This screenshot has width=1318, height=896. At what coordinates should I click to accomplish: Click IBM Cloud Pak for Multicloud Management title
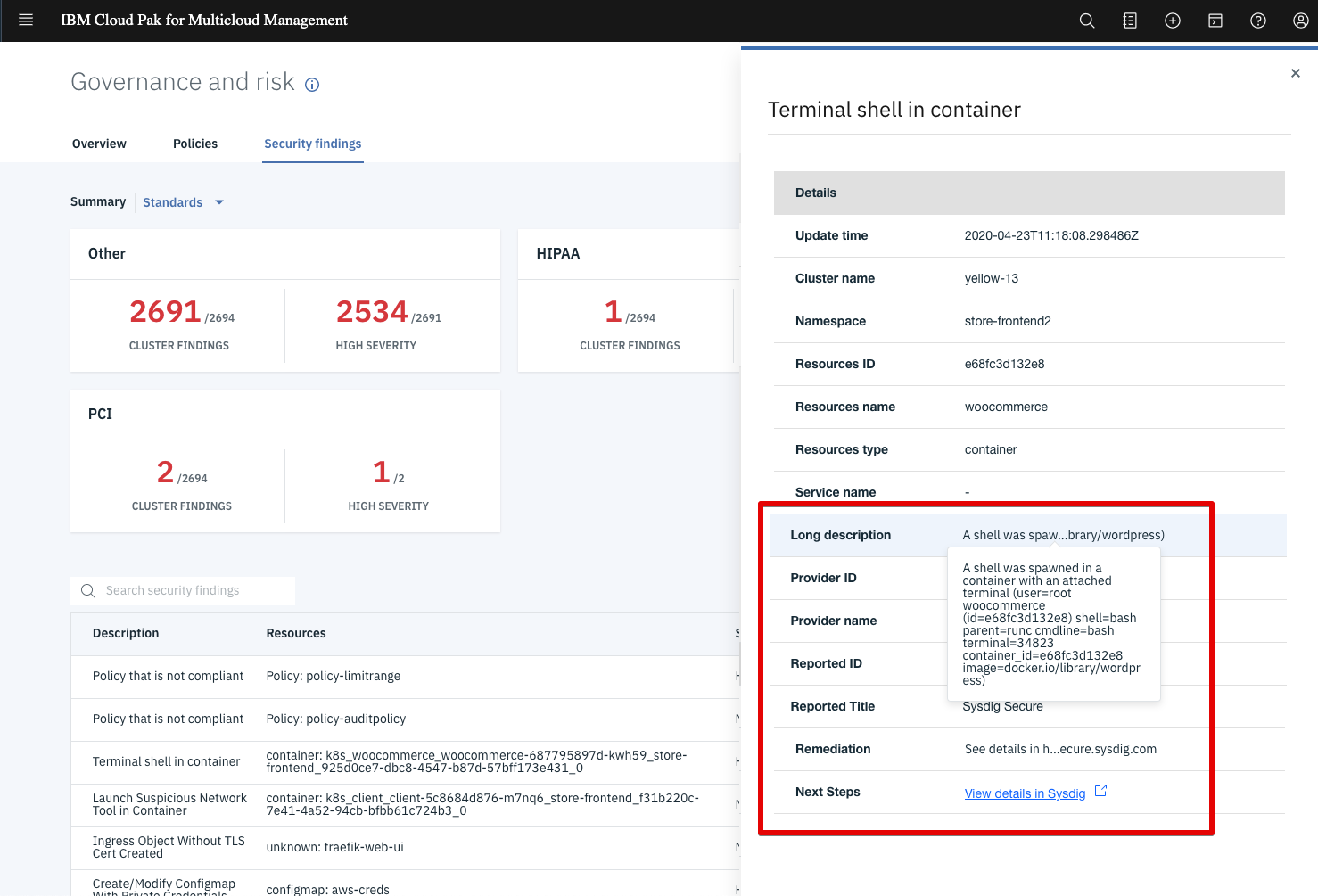coord(204,20)
